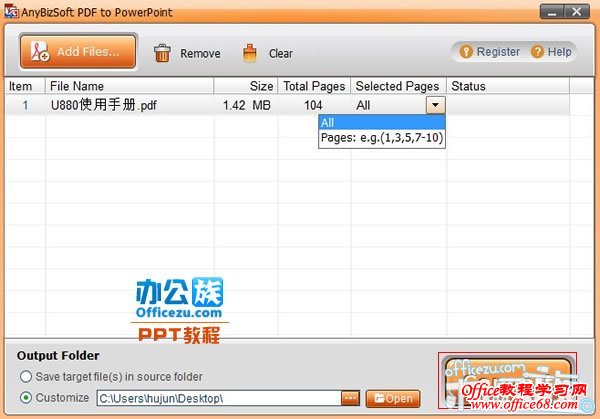Close the AnyBizSoft window
Screen dimensions: 600x419
point(577,12)
